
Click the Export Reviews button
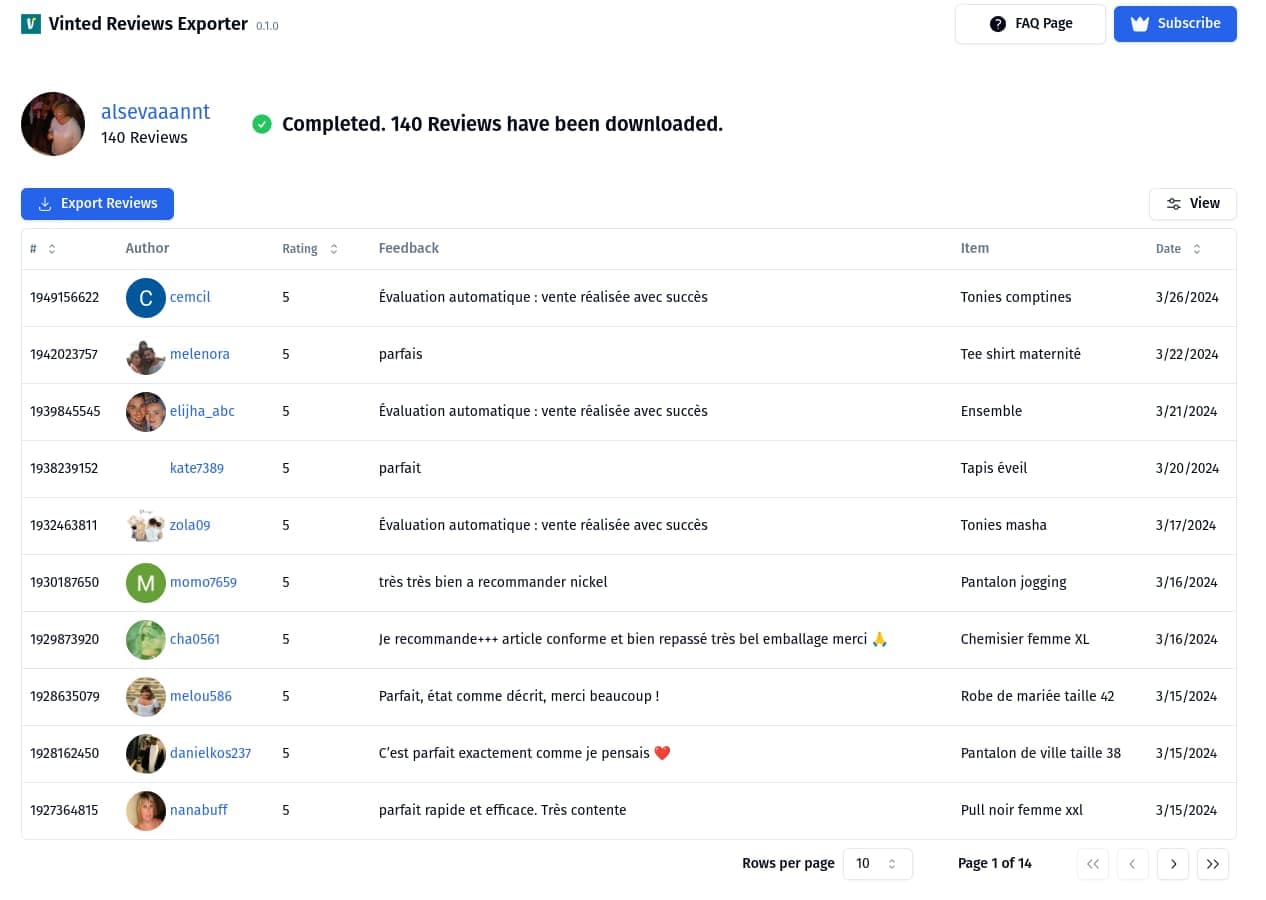pos(97,204)
